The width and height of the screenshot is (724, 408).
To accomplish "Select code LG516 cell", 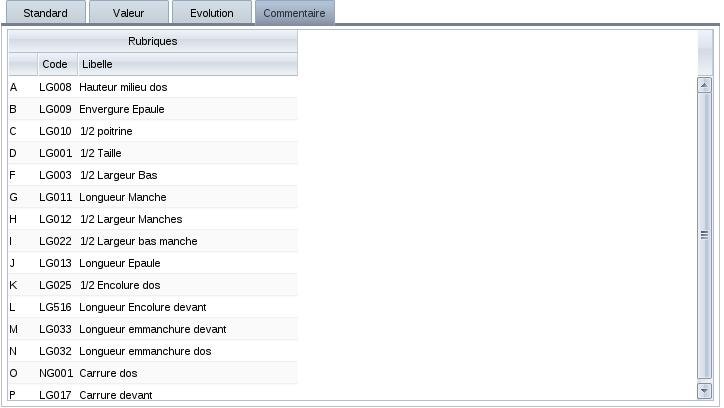I will point(55,307).
